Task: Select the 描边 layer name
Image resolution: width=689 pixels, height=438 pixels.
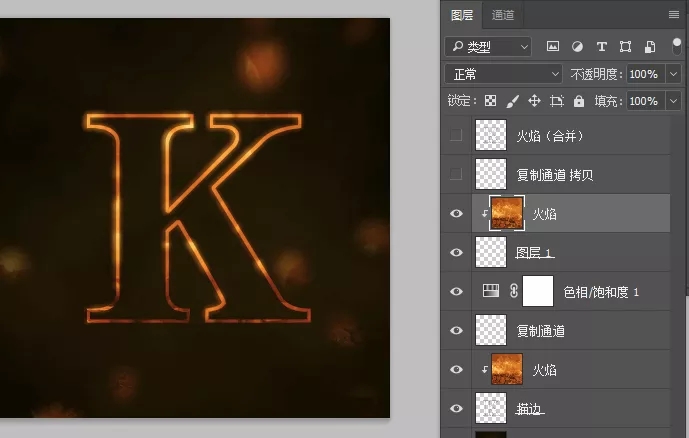Action: pos(530,409)
